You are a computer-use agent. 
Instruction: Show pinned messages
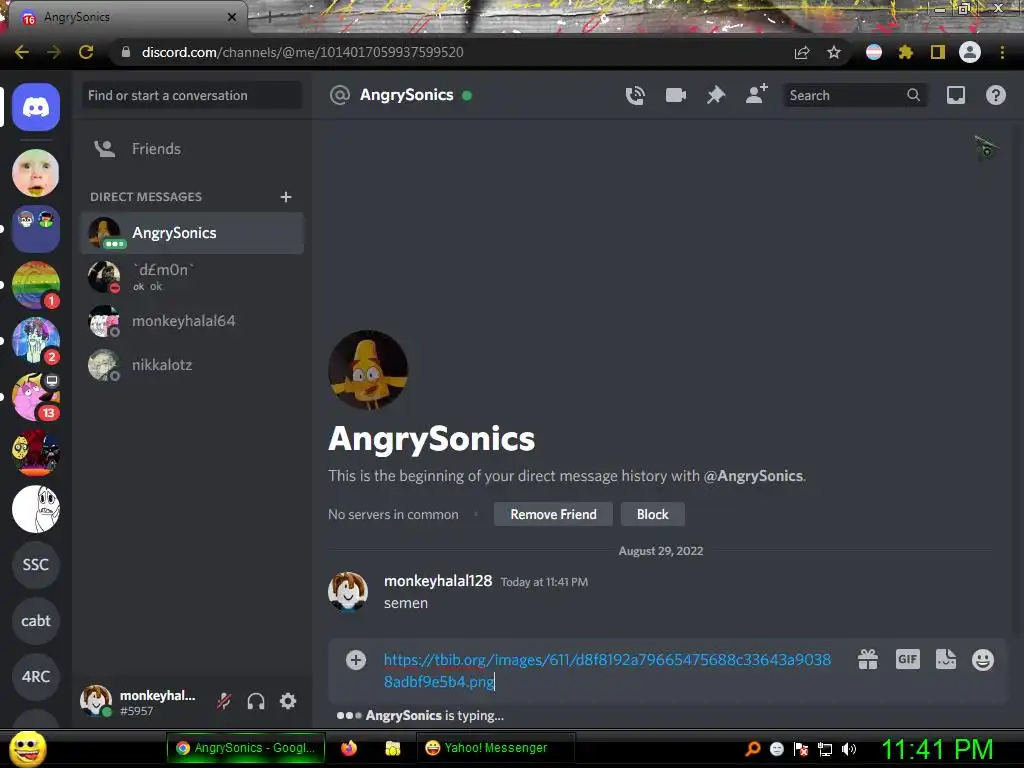(x=716, y=95)
